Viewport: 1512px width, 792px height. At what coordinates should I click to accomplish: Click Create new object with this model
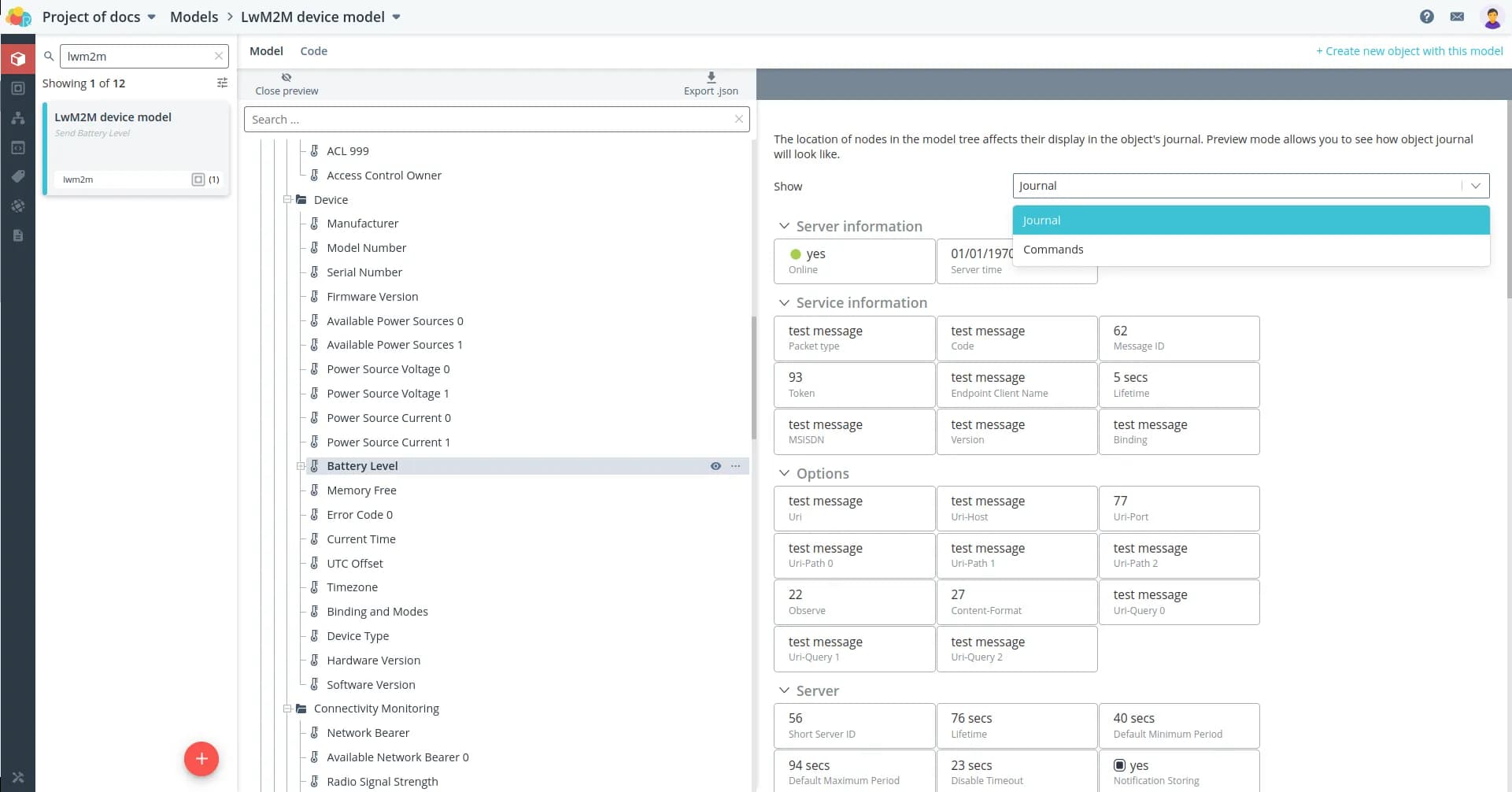coord(1409,51)
